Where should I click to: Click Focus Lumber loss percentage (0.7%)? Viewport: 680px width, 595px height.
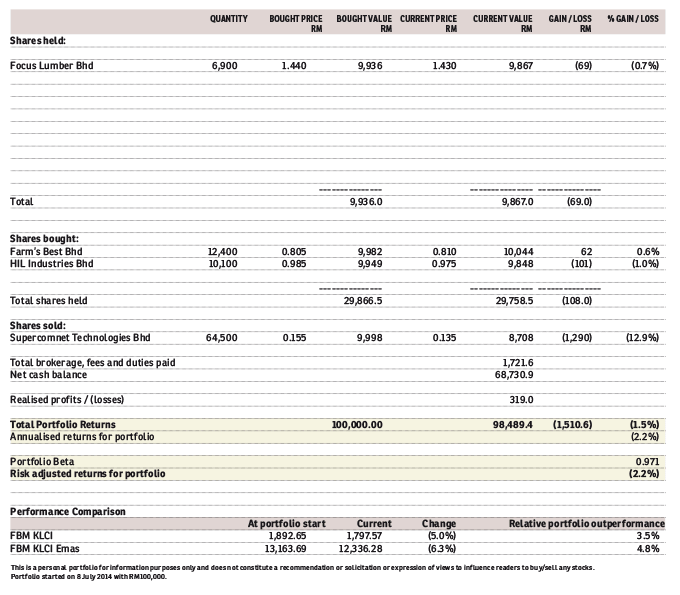point(645,66)
